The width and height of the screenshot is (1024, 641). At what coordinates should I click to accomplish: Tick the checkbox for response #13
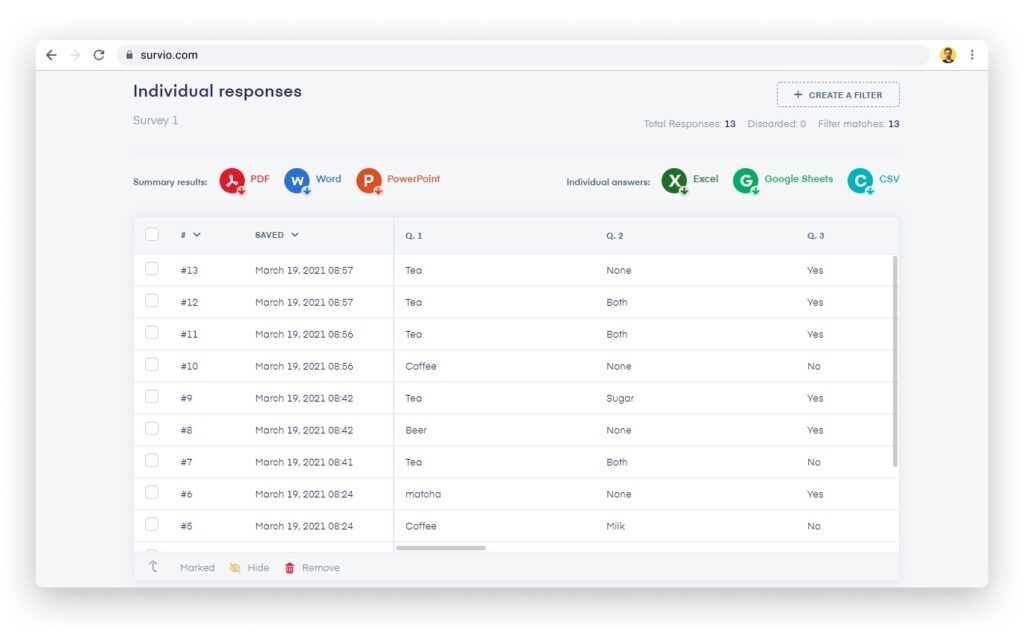(152, 269)
